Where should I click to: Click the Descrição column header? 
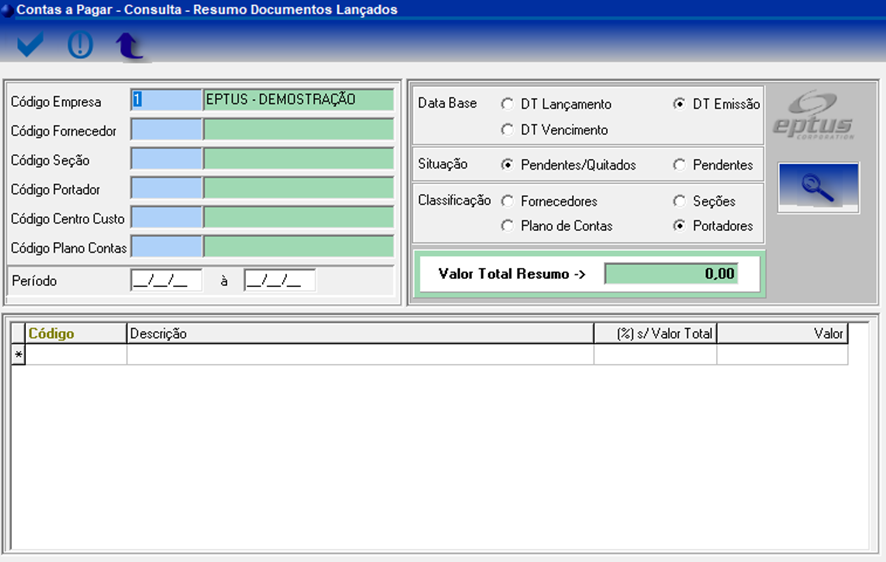359,334
